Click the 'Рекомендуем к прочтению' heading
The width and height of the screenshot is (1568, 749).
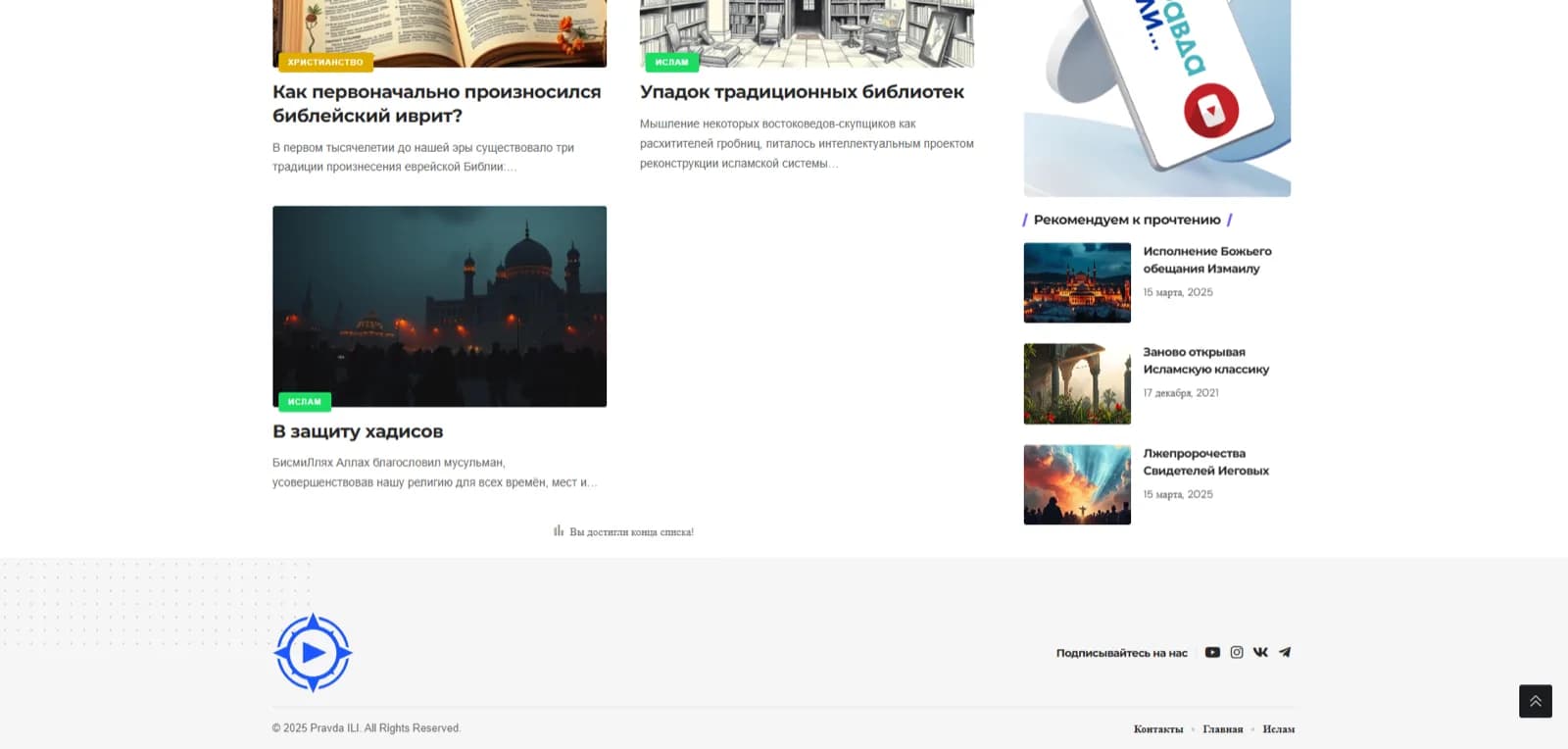click(1127, 220)
